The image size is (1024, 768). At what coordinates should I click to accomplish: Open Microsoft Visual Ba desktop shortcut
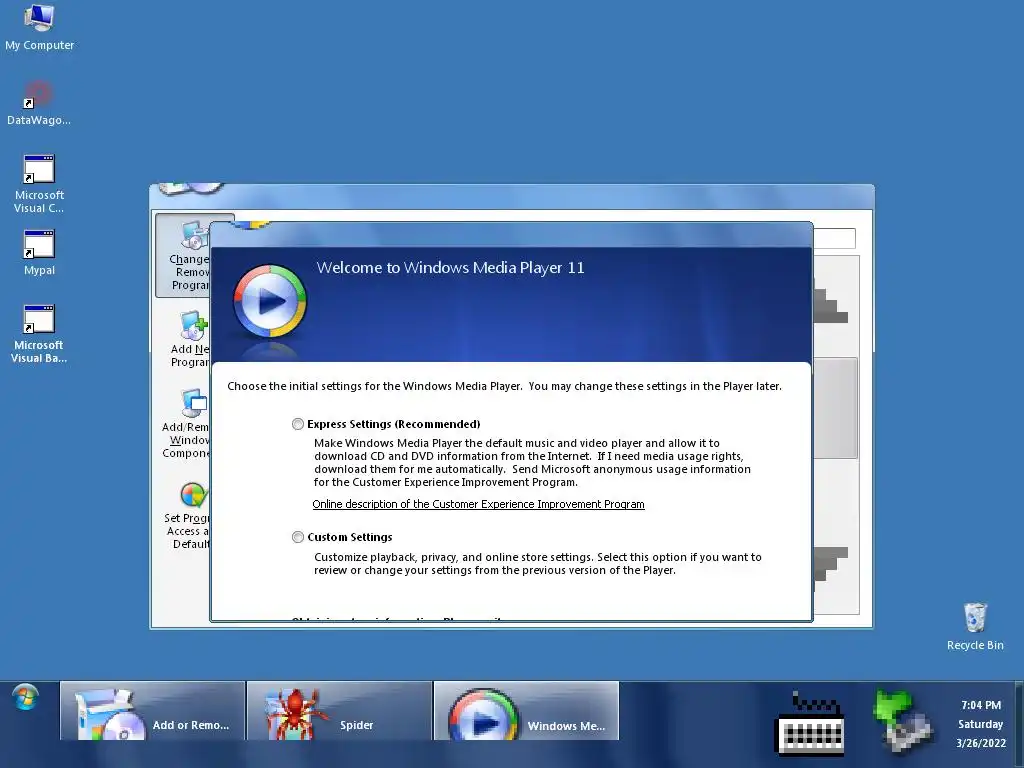(39, 334)
